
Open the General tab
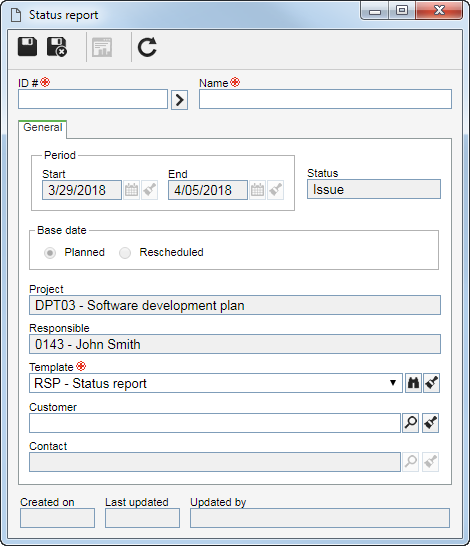[x=42, y=127]
